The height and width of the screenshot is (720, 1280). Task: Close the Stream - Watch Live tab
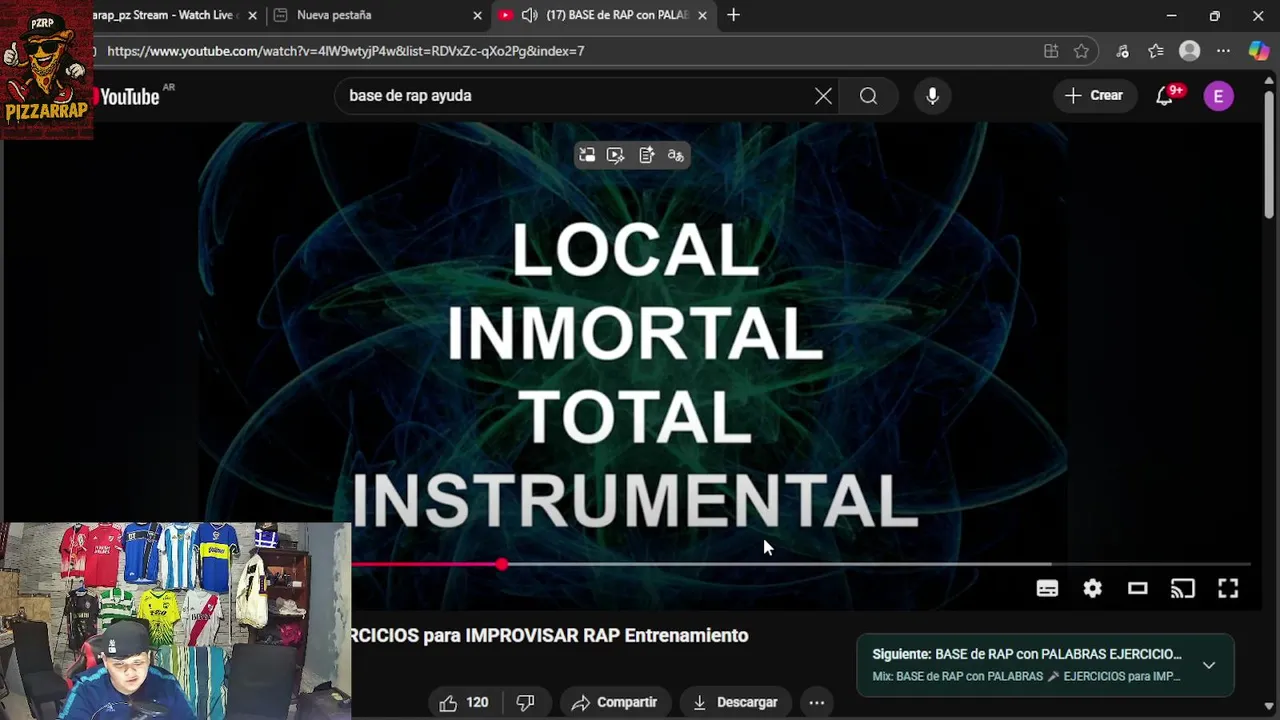[x=252, y=15]
